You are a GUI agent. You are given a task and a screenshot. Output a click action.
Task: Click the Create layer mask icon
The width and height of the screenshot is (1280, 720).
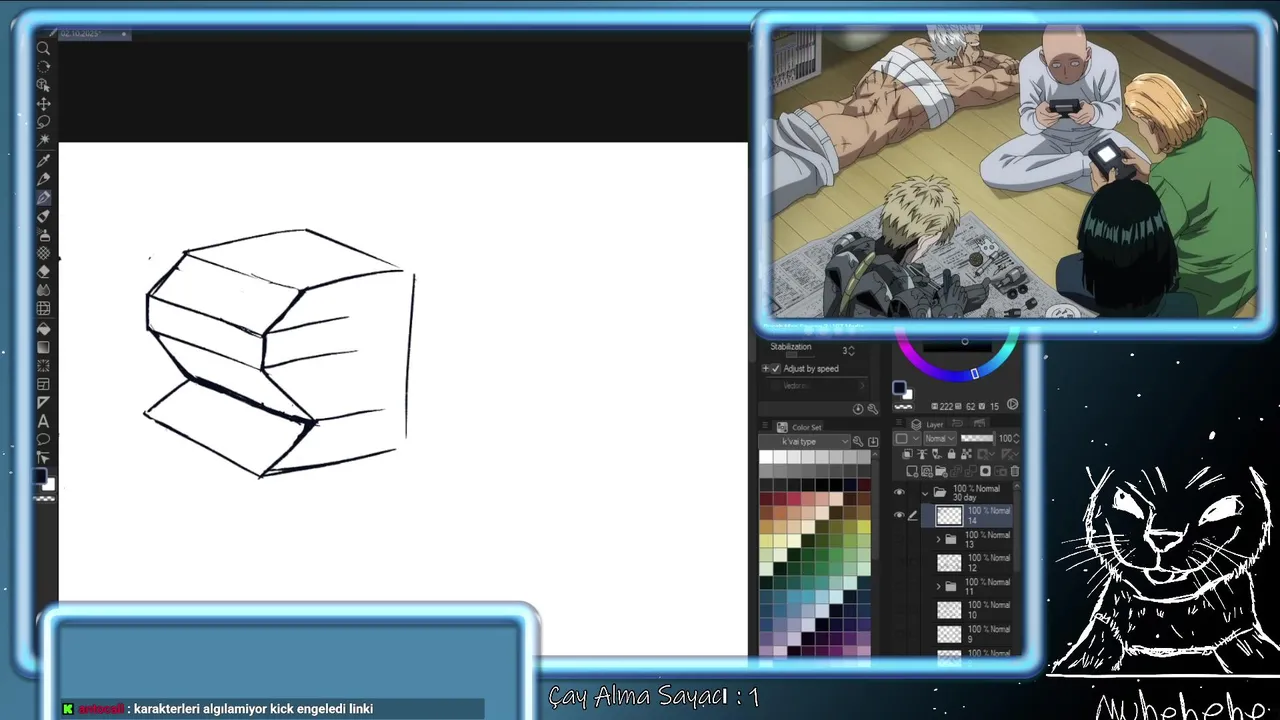[x=985, y=471]
